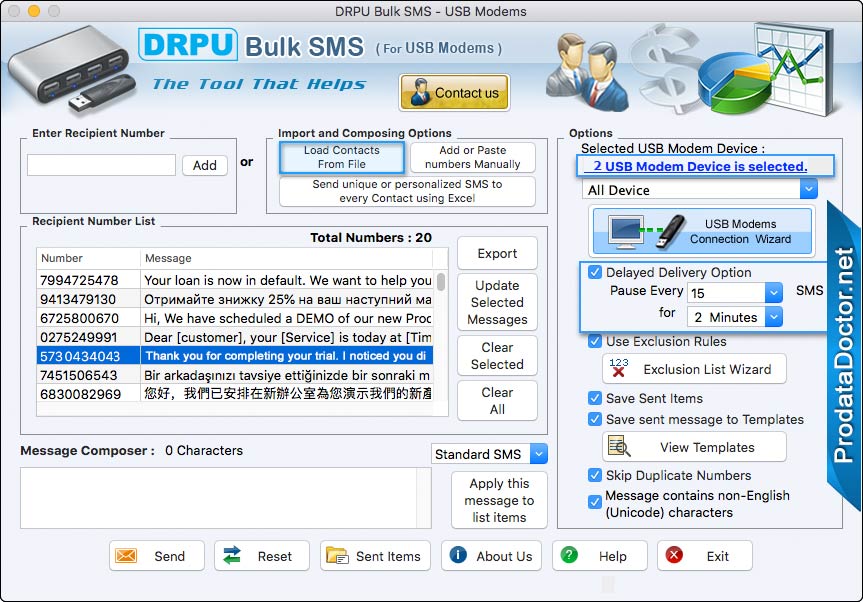
Task: Click the green question mark Help icon
Action: pos(569,555)
